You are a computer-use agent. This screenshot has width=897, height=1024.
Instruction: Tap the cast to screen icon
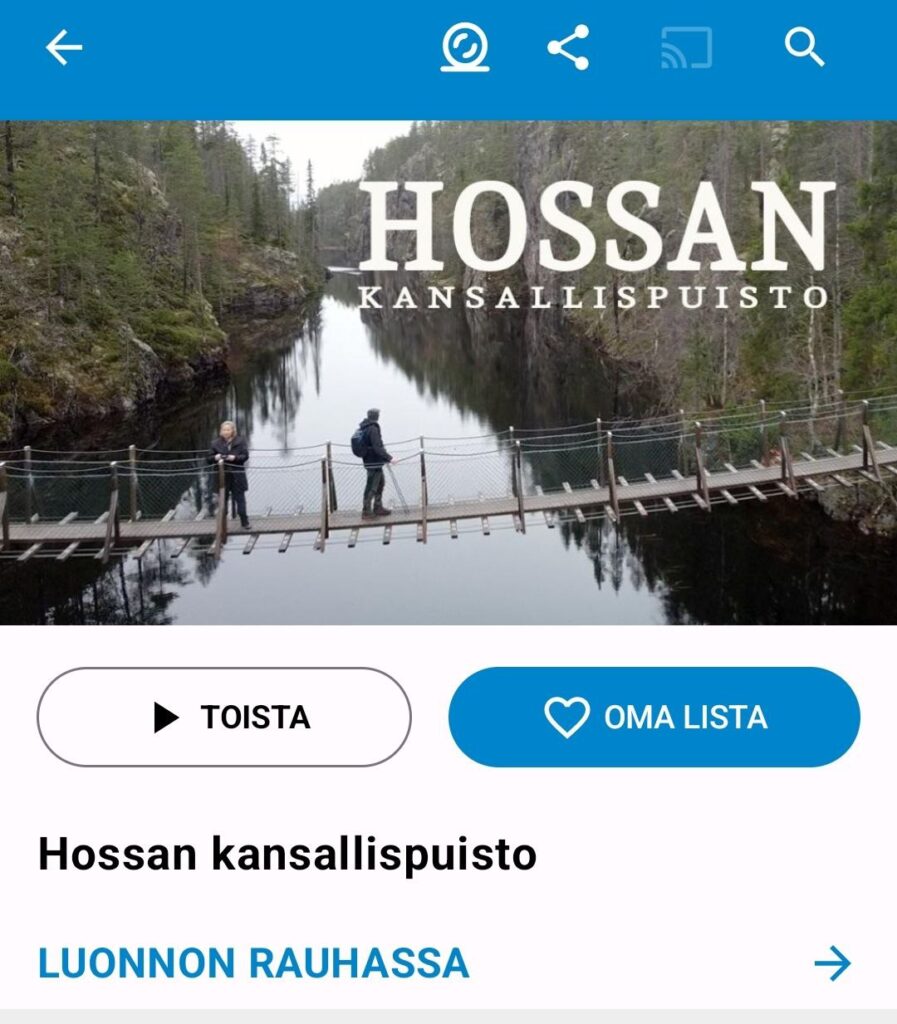(x=686, y=48)
